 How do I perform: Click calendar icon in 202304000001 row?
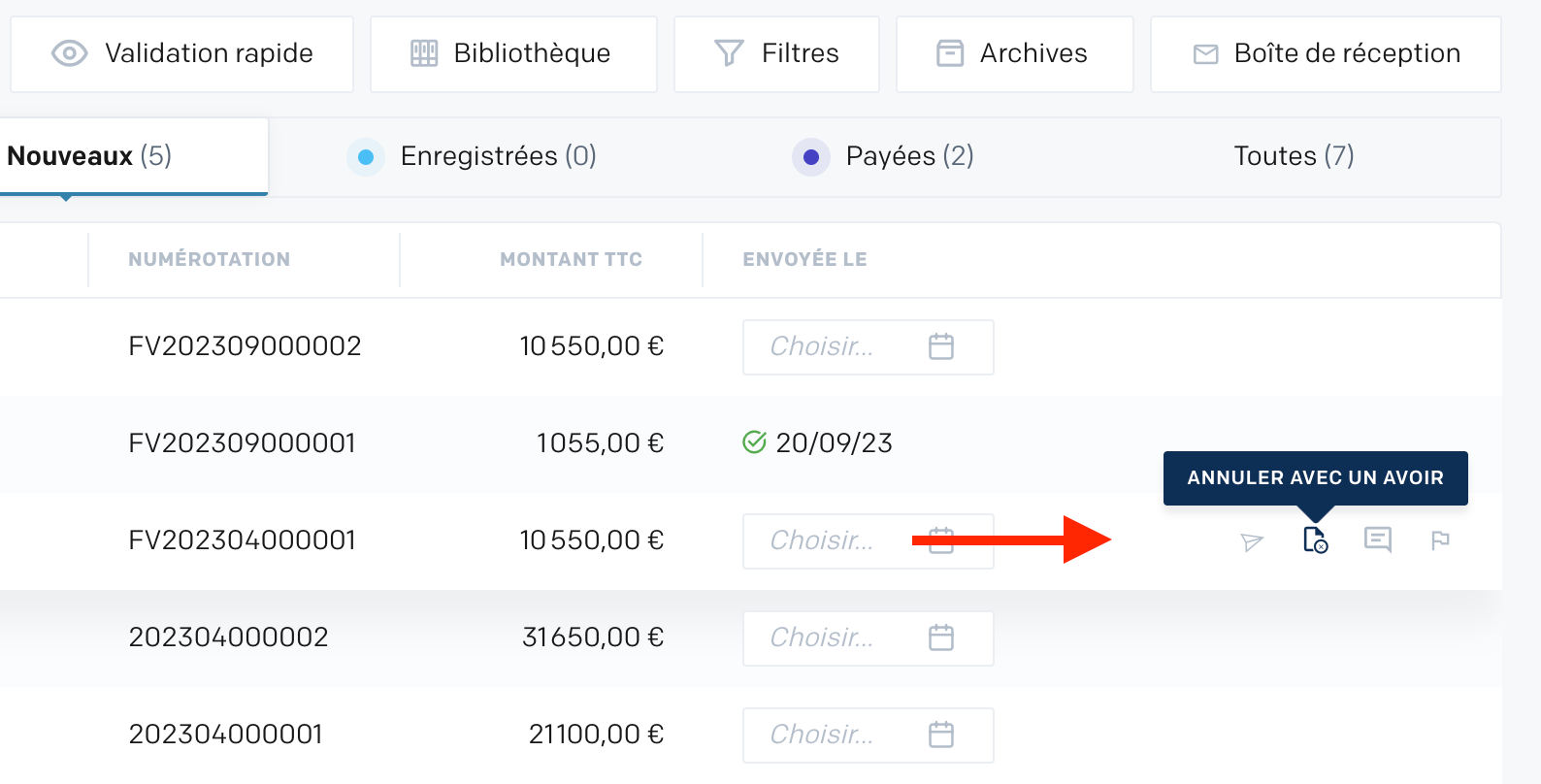click(941, 735)
